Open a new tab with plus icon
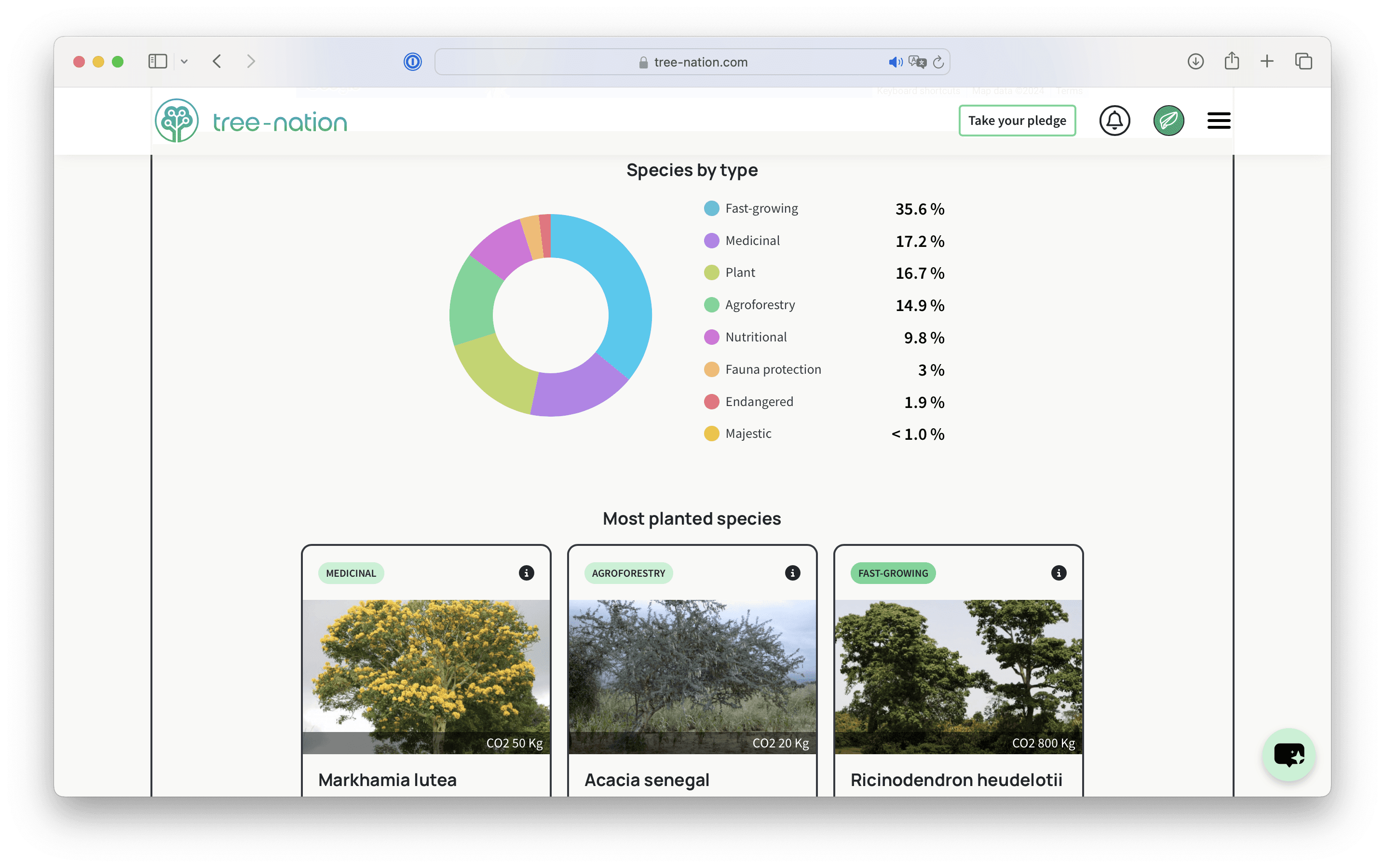This screenshot has height=868, width=1385. (1267, 61)
